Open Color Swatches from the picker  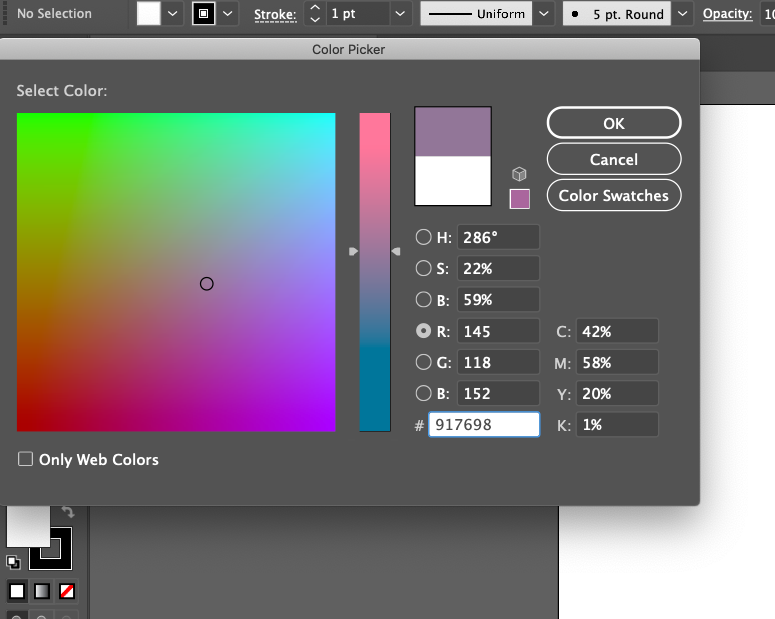point(613,195)
